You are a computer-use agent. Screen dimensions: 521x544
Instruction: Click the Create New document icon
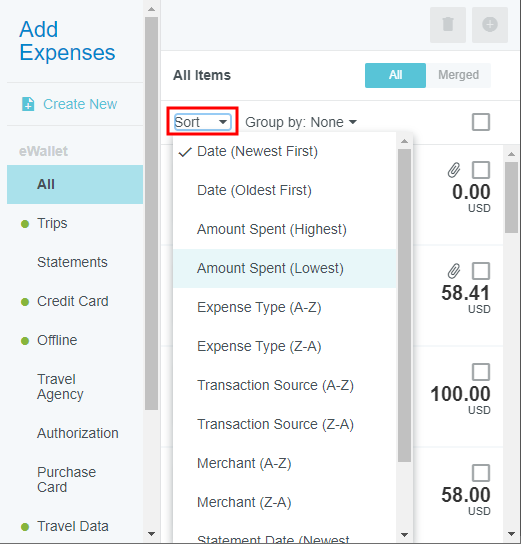[28, 104]
